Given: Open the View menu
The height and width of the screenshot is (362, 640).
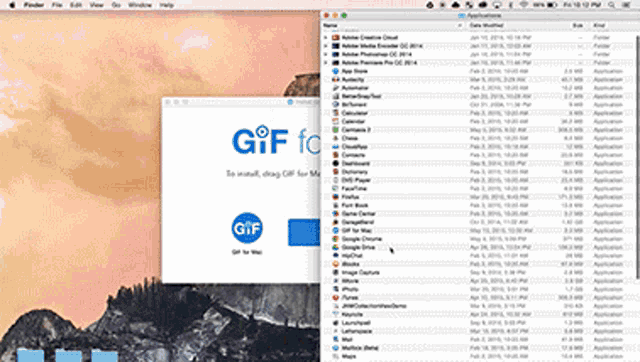Looking at the screenshot, I should 97,5.
